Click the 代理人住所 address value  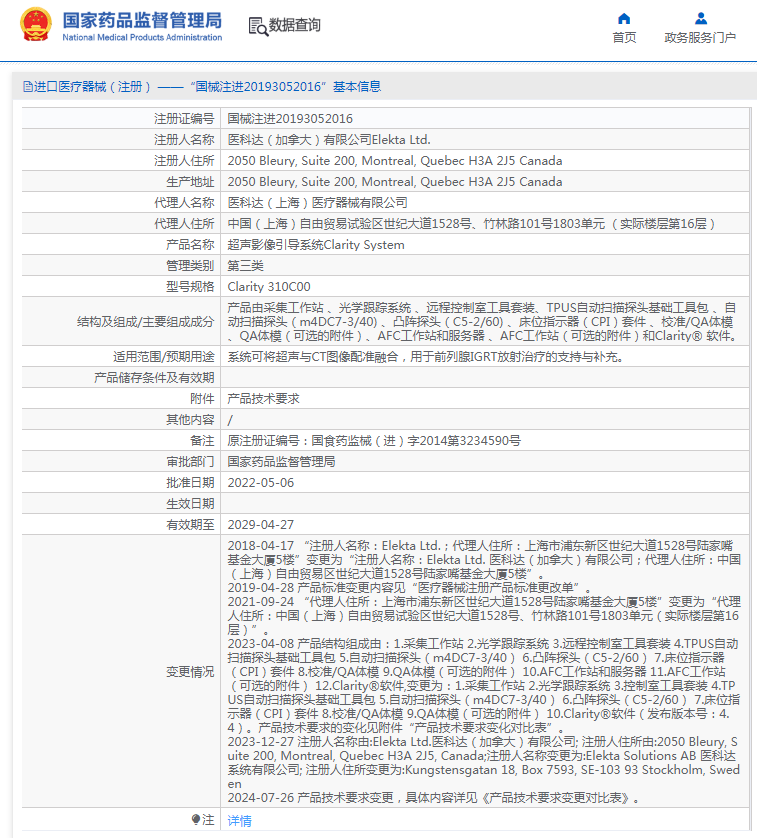click(x=472, y=223)
